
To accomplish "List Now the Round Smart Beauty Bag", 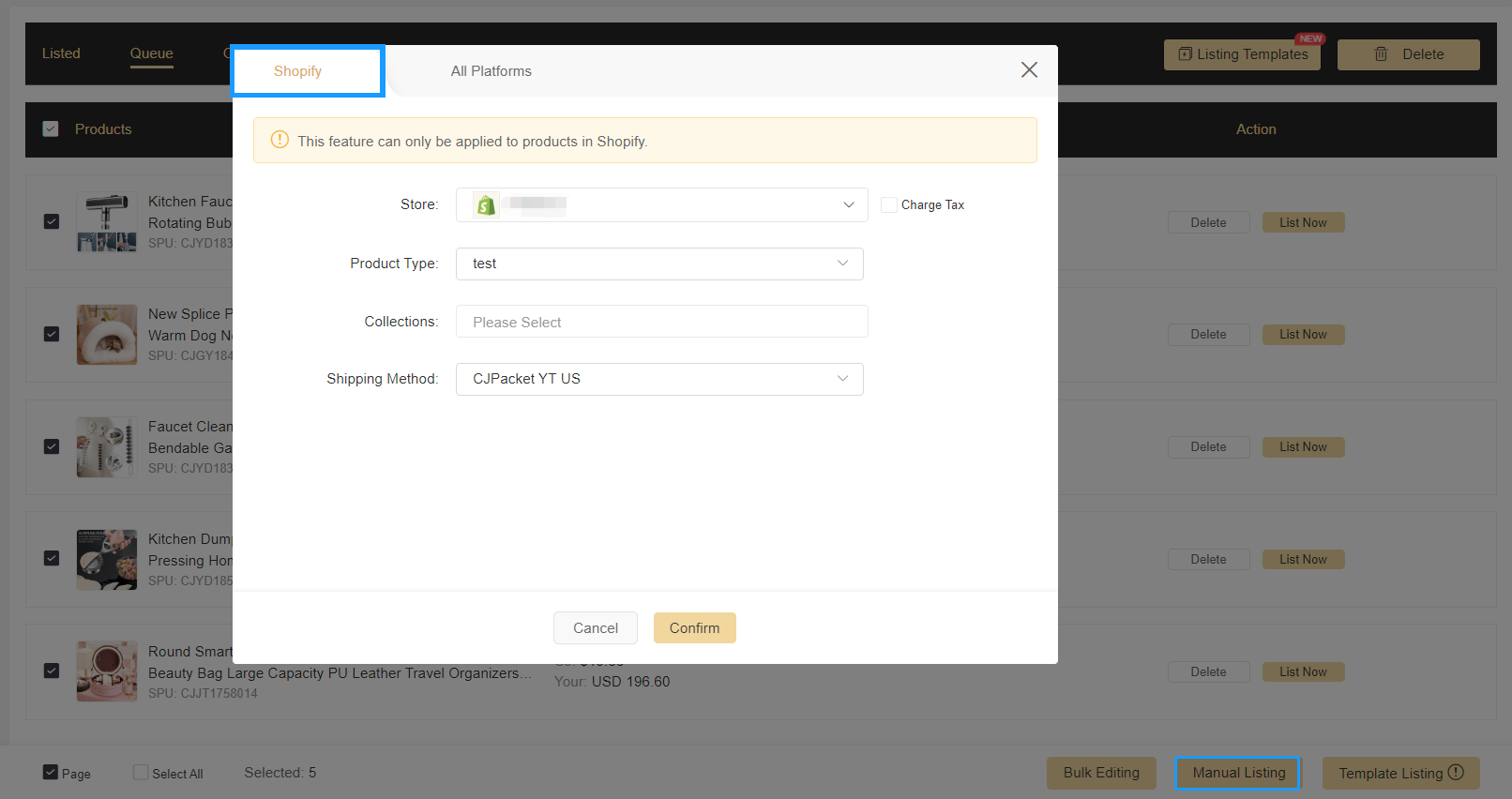I will click(x=1303, y=671).
